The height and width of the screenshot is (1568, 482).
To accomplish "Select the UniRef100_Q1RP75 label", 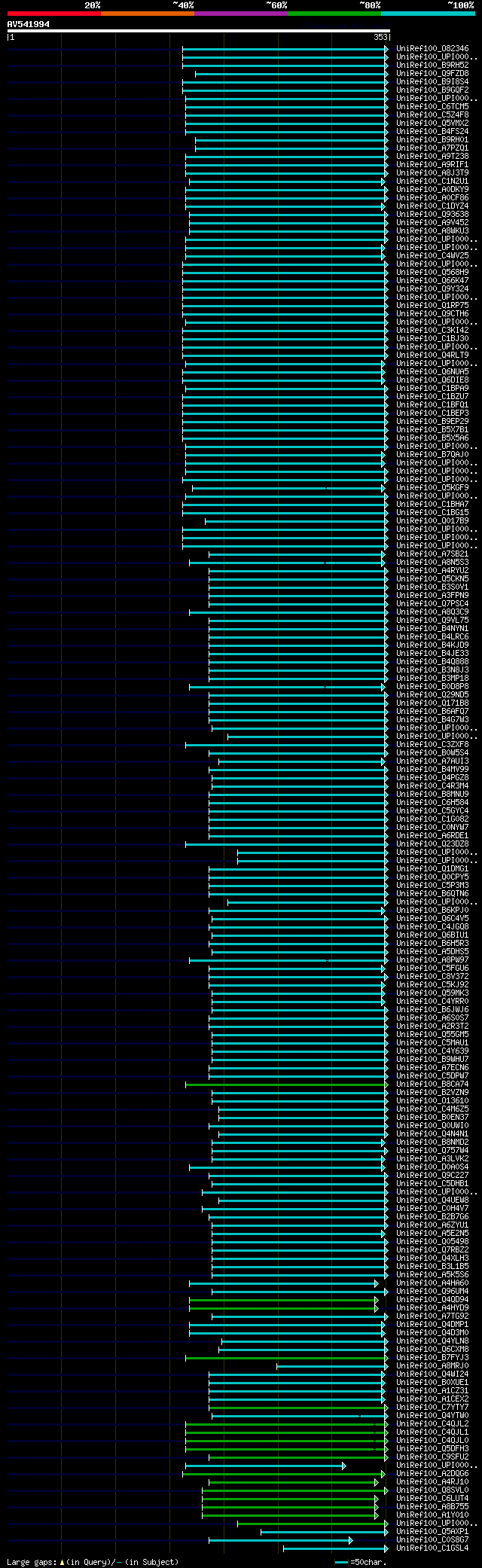I will pyautogui.click(x=432, y=306).
